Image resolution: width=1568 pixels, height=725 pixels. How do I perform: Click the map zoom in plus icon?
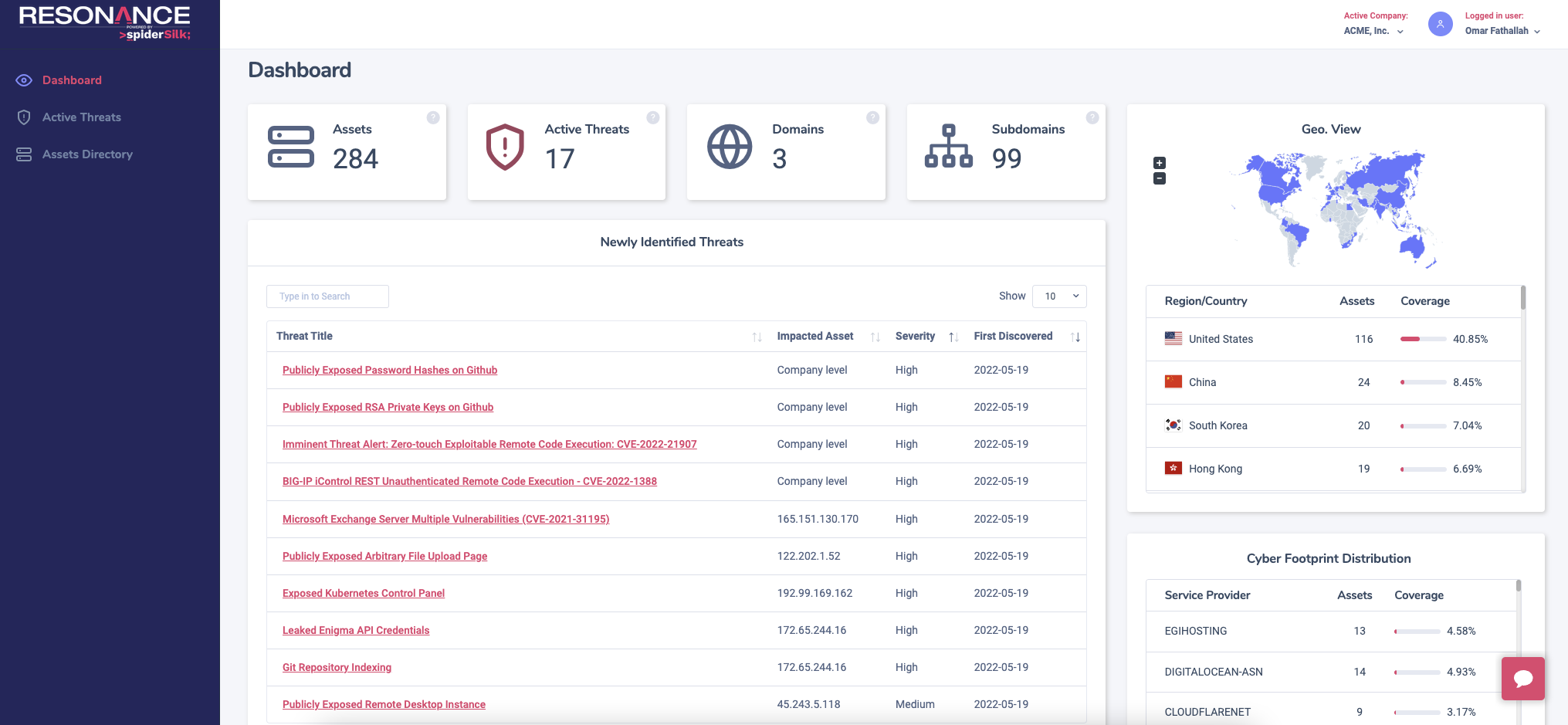point(1159,163)
